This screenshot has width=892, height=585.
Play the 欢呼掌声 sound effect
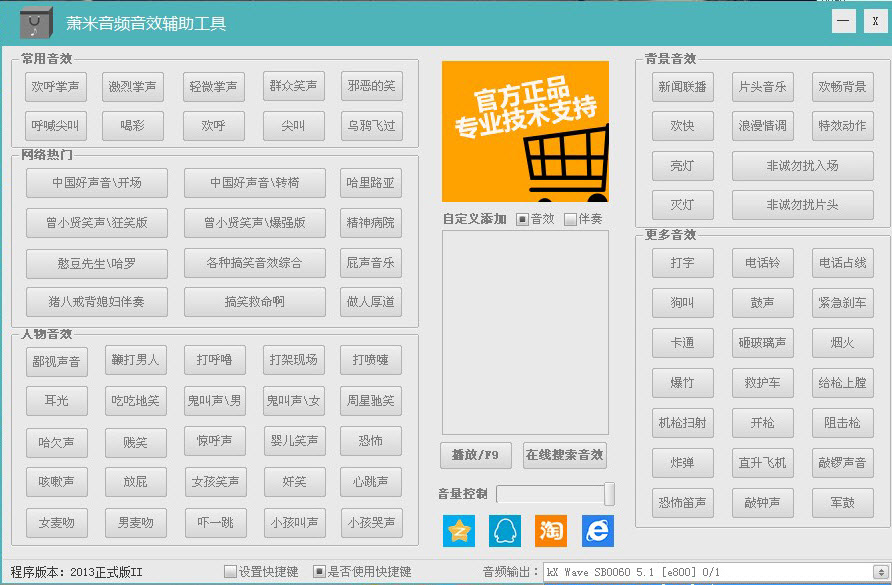tap(56, 87)
